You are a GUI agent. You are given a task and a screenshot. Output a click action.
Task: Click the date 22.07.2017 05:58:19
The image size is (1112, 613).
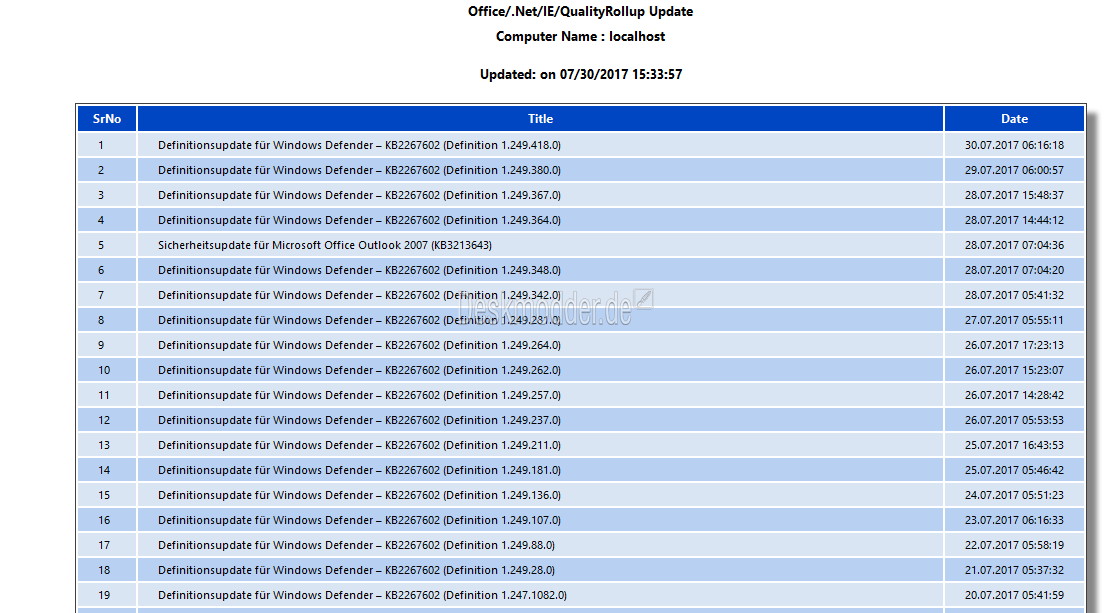coord(1014,545)
